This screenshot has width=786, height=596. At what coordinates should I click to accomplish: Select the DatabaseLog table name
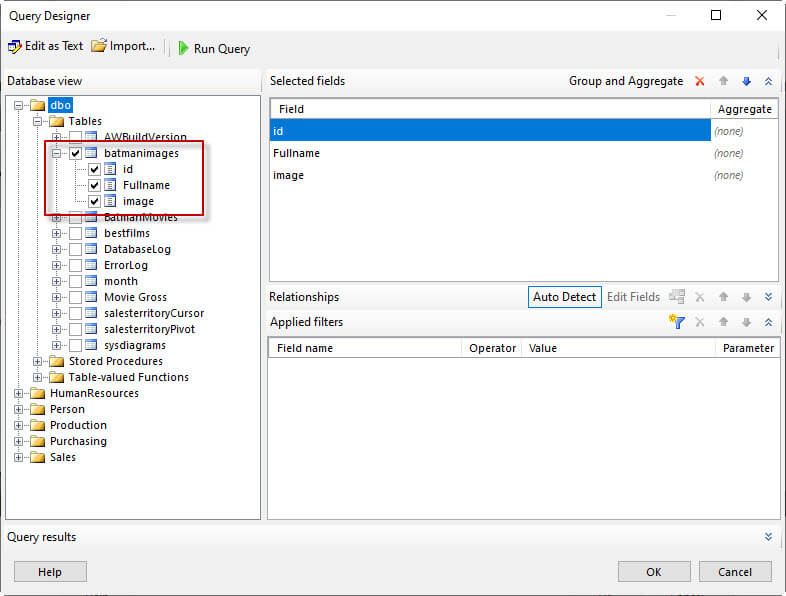[137, 249]
